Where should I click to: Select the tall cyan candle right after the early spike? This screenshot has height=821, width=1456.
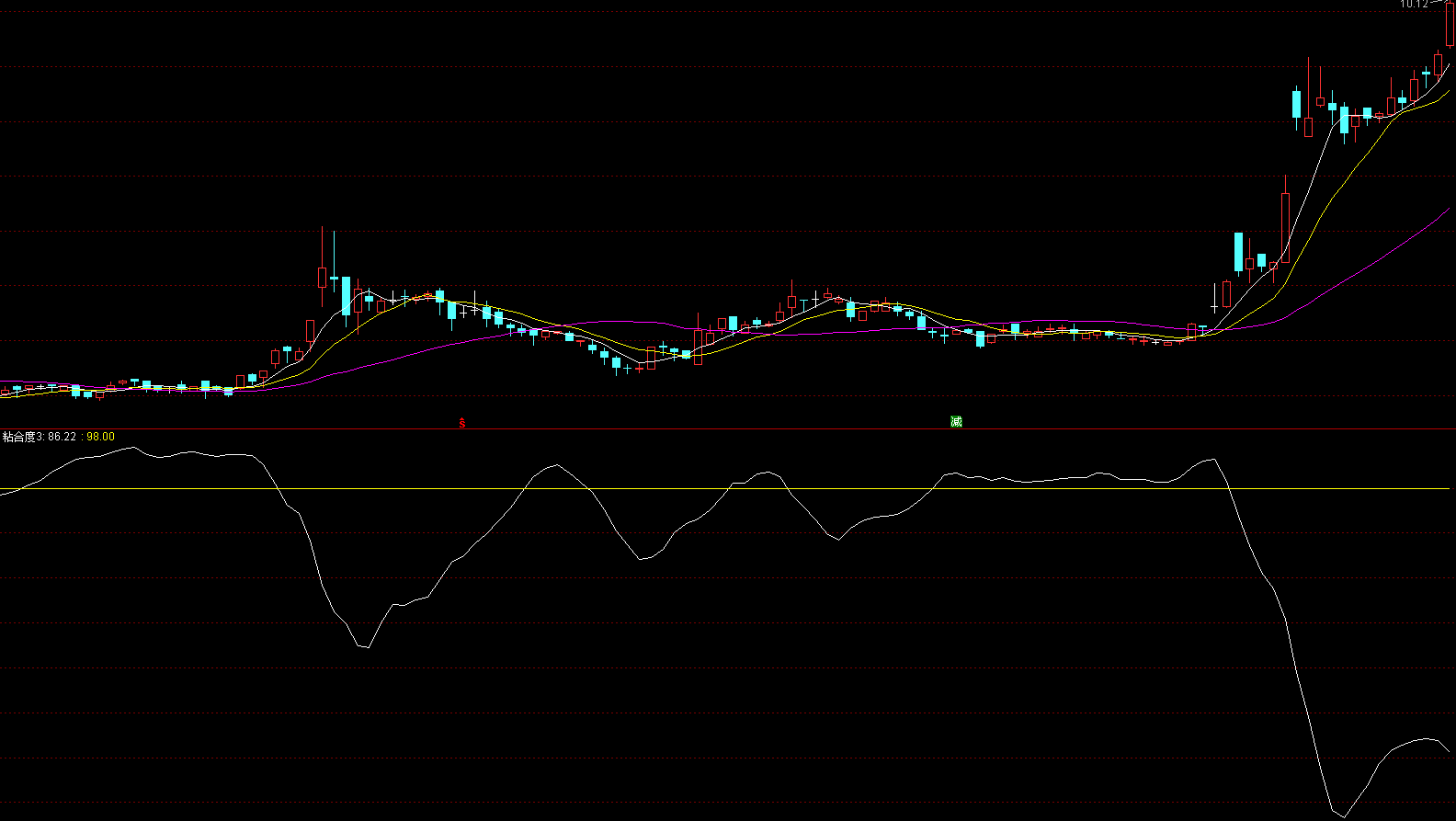[346, 296]
